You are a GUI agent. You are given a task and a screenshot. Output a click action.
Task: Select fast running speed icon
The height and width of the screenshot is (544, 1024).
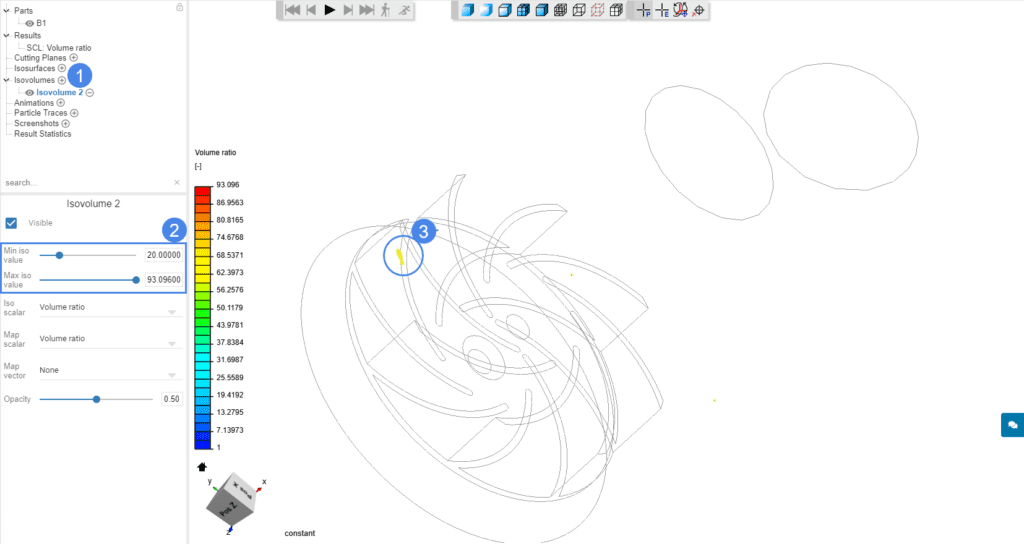point(405,10)
